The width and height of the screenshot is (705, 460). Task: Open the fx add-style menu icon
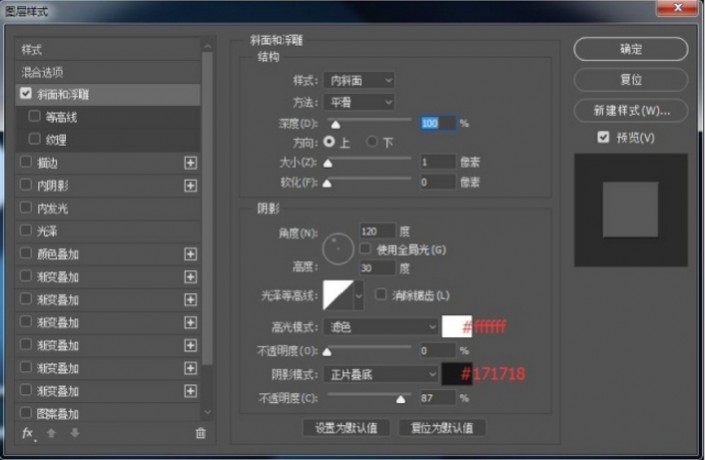[x=28, y=433]
